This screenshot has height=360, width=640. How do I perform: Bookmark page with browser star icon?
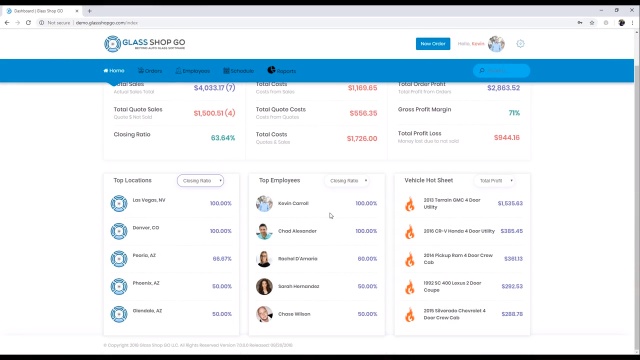[x=592, y=23]
